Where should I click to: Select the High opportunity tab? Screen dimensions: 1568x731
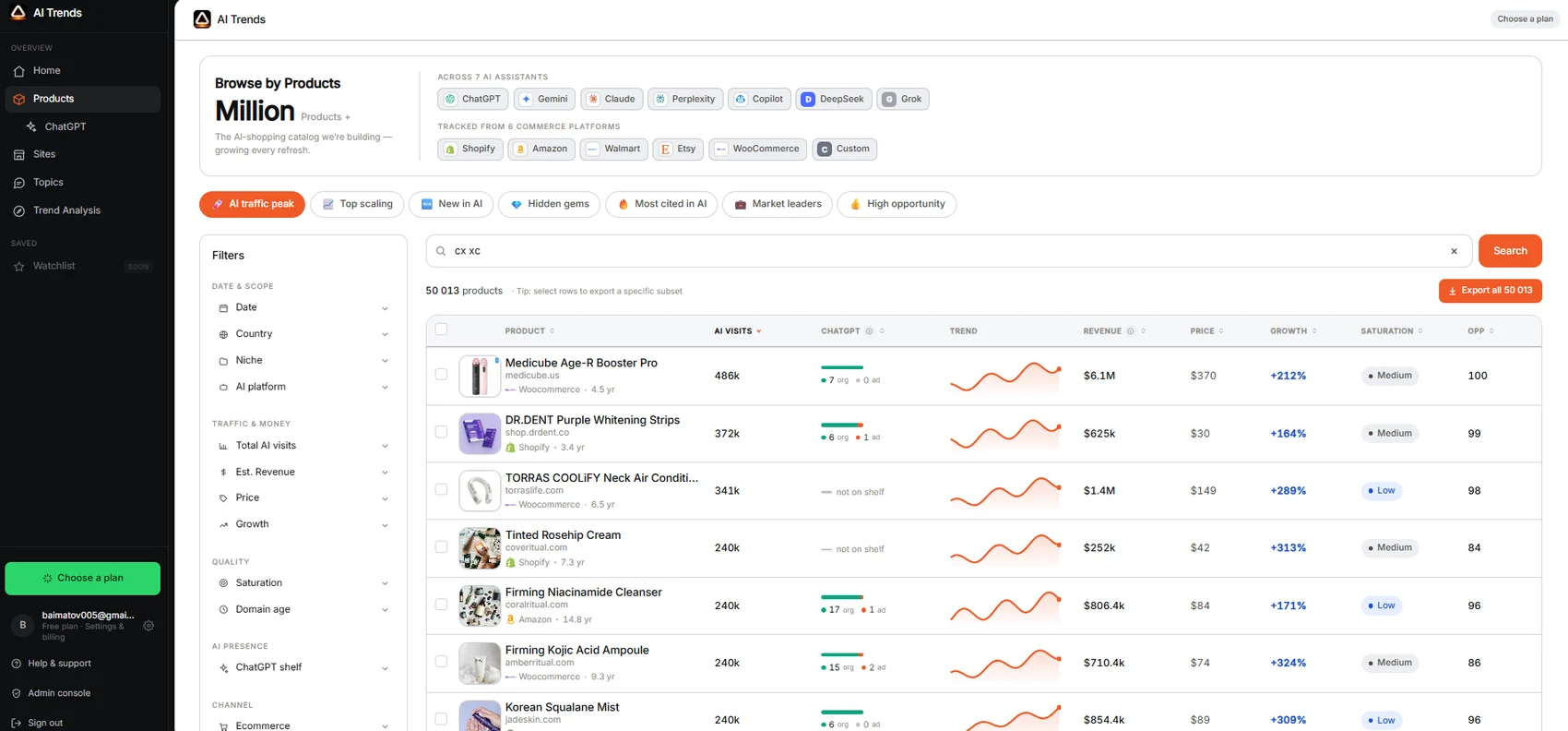(897, 204)
